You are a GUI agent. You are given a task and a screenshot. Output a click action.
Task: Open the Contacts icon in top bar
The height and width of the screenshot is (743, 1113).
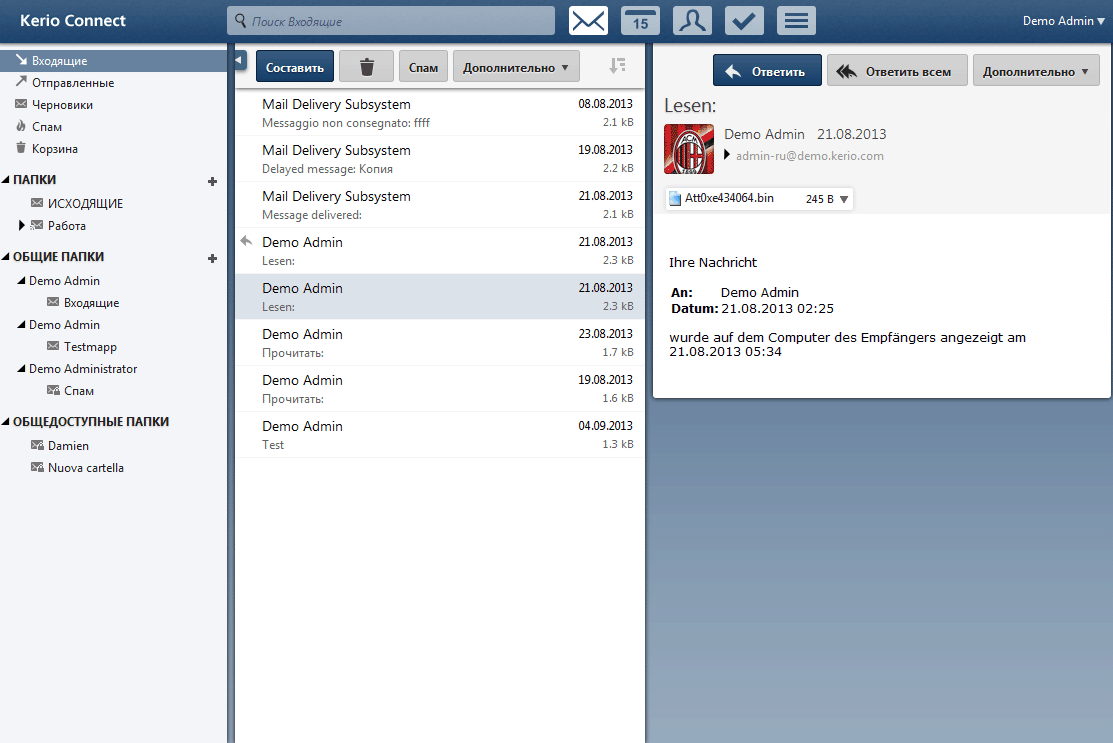click(692, 20)
